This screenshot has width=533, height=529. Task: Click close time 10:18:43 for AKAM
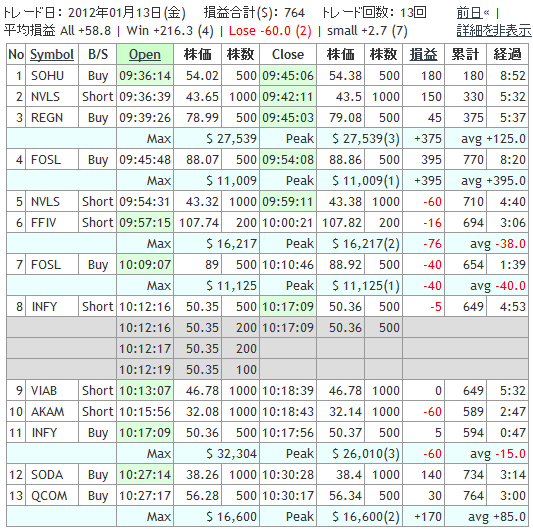coord(288,412)
